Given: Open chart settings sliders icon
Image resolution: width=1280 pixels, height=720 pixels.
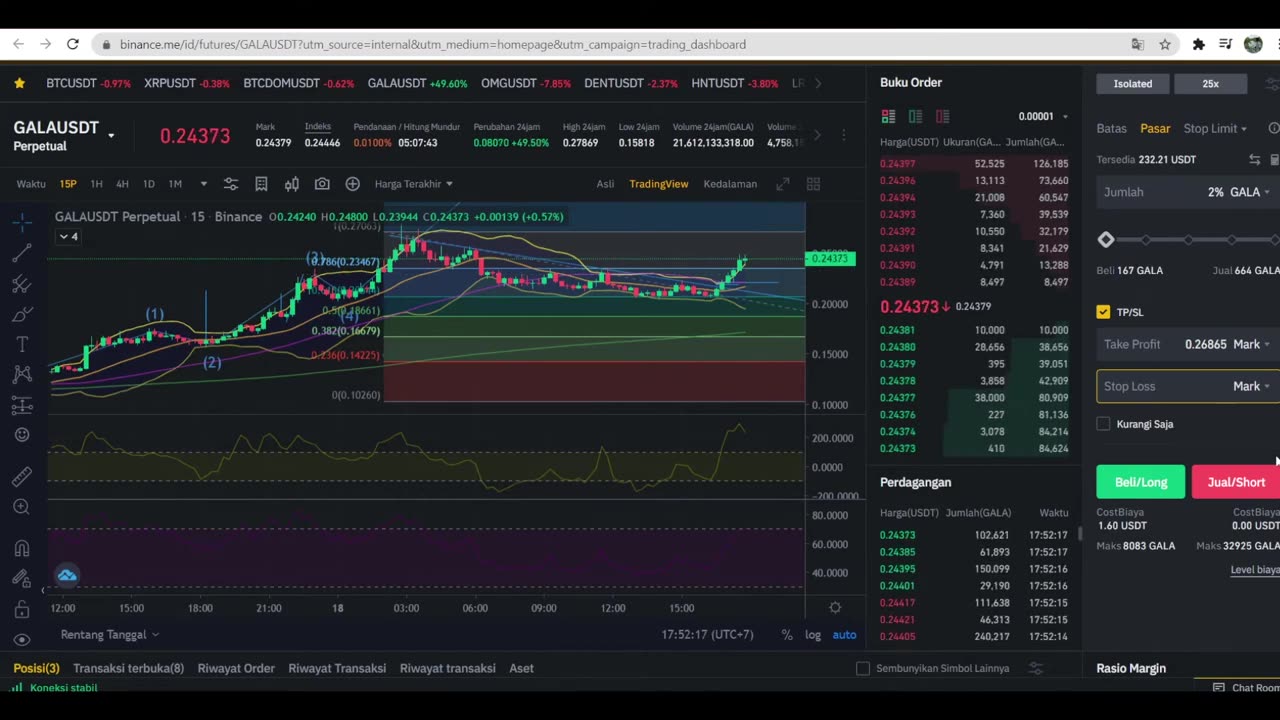Looking at the screenshot, I should (231, 184).
